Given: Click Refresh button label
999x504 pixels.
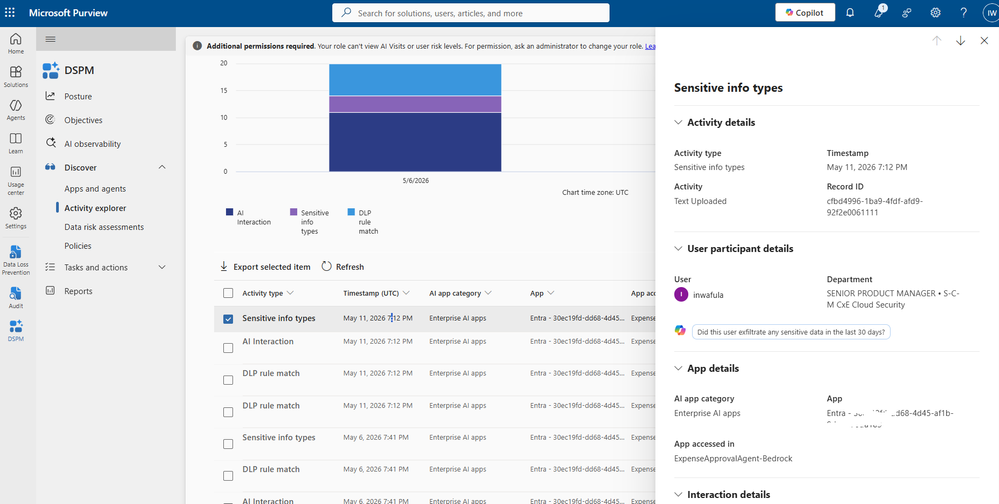Looking at the screenshot, I should pos(350,267).
